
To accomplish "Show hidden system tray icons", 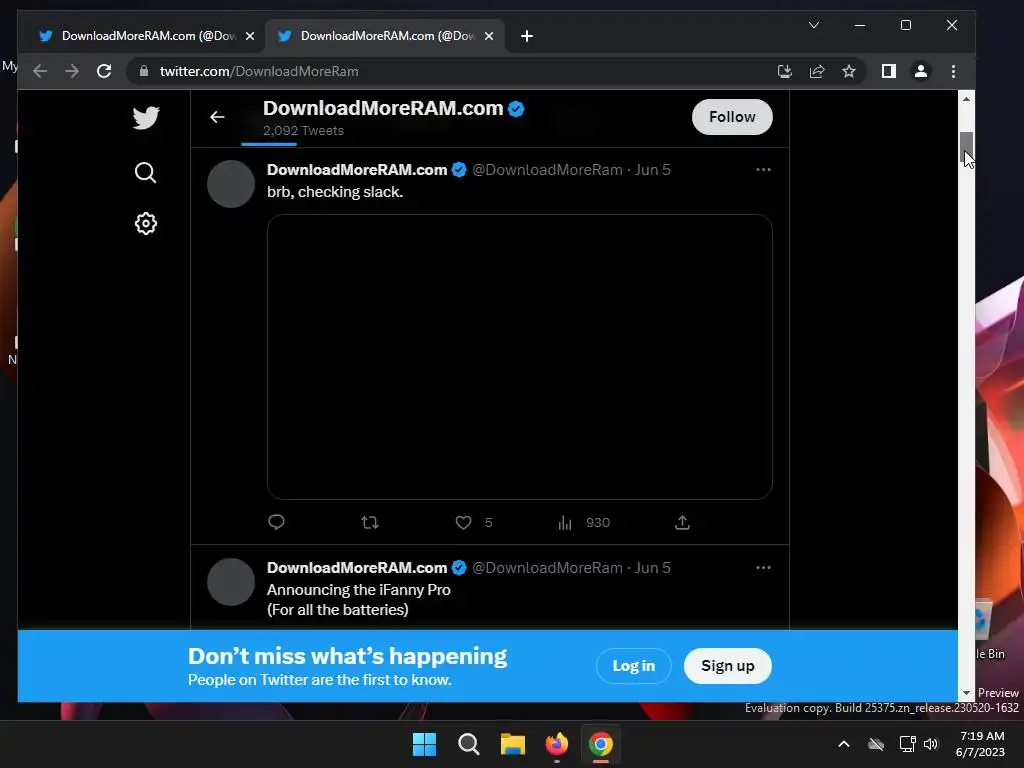I will [x=844, y=744].
